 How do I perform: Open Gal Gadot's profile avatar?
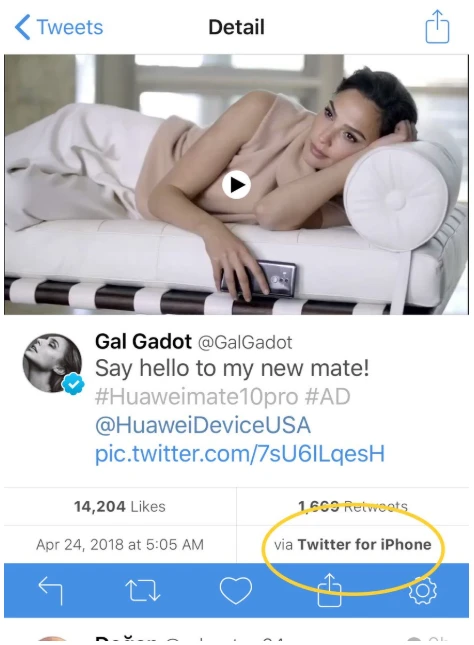(x=52, y=363)
